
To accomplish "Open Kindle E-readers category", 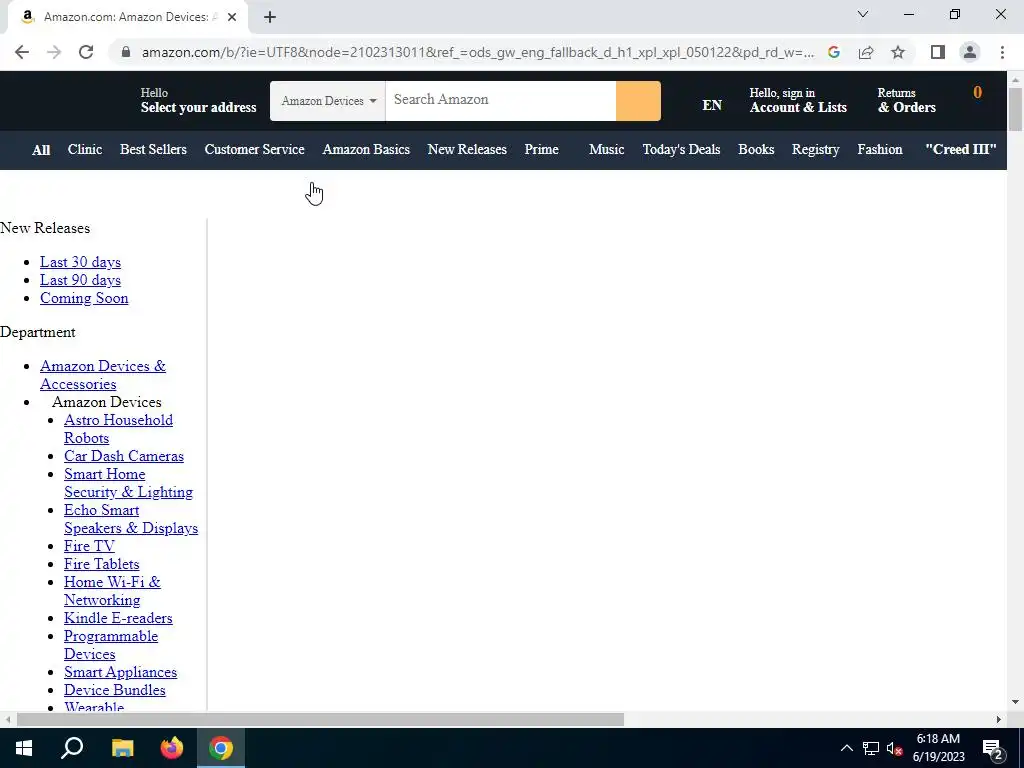I will click(x=118, y=618).
